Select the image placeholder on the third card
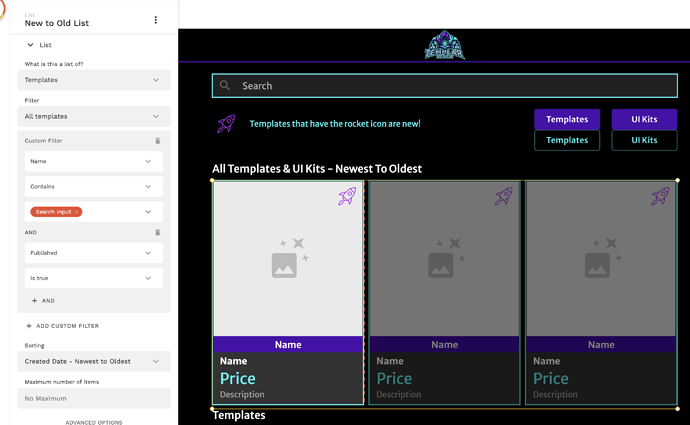The width and height of the screenshot is (690, 425). [x=601, y=259]
